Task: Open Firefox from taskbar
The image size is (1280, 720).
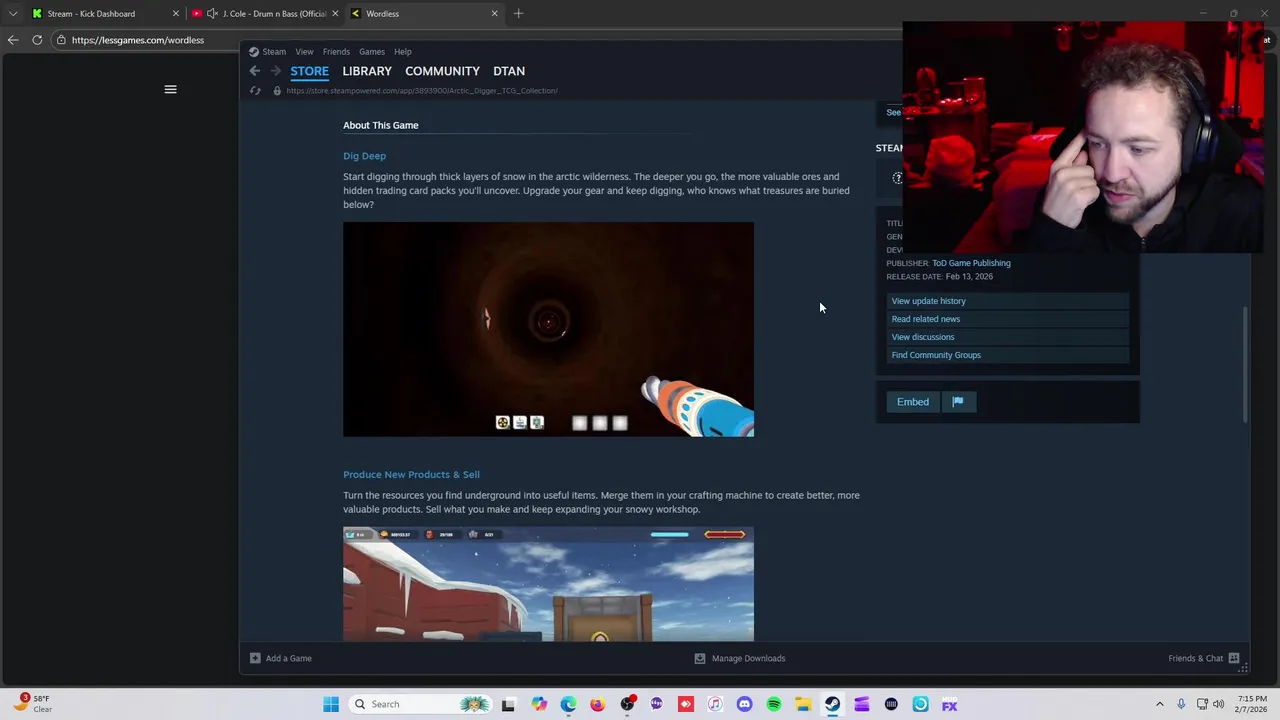Action: (x=597, y=704)
